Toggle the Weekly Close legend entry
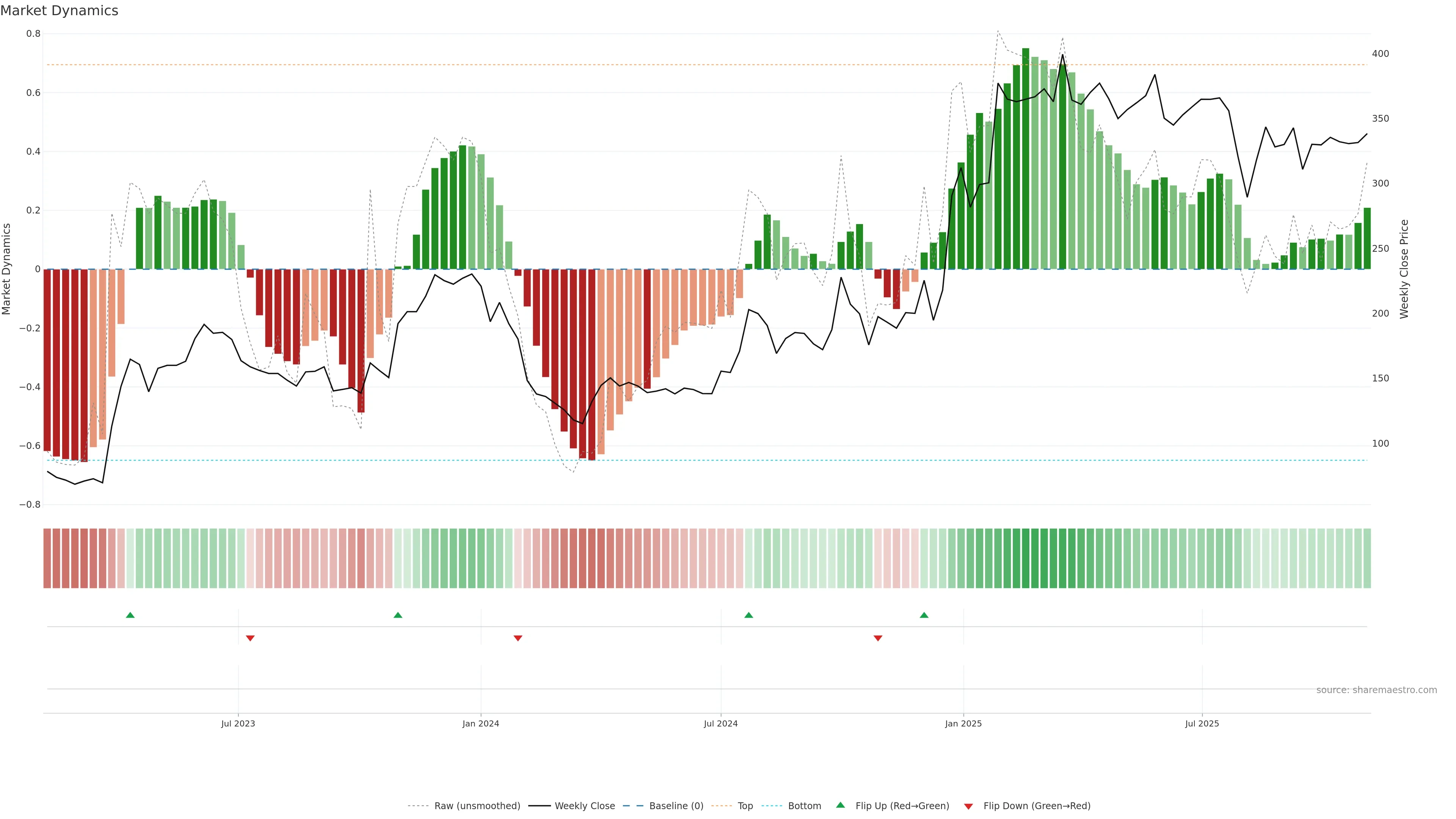1456x819 pixels. click(584, 806)
